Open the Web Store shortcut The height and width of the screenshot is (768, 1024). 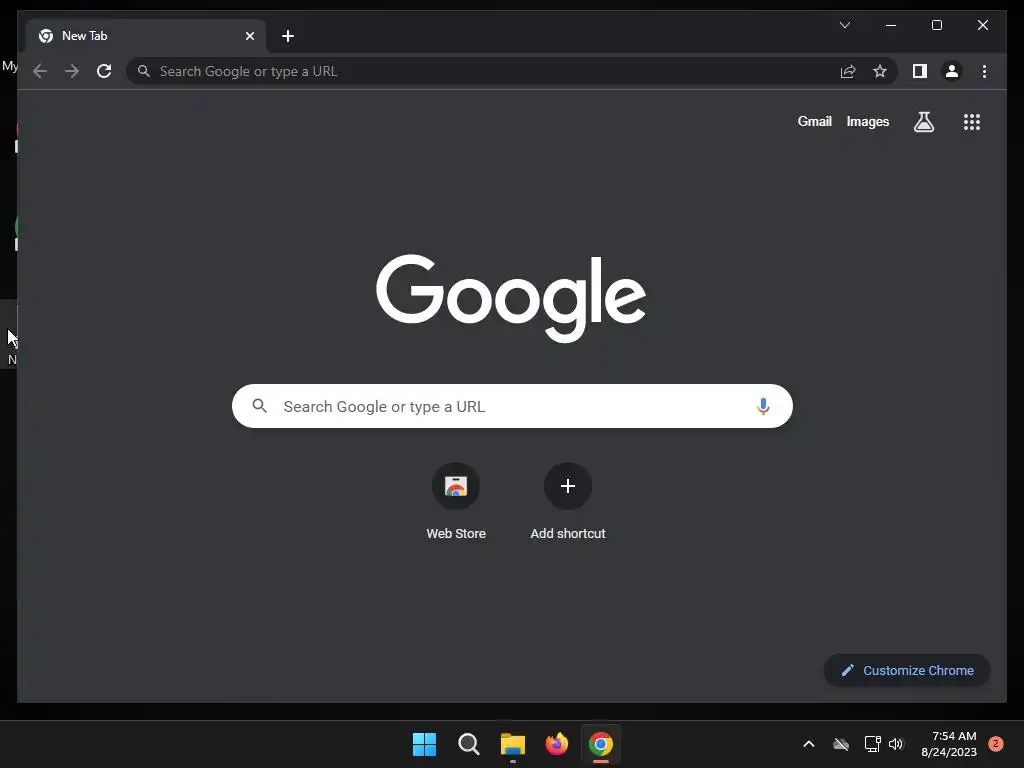(x=456, y=501)
